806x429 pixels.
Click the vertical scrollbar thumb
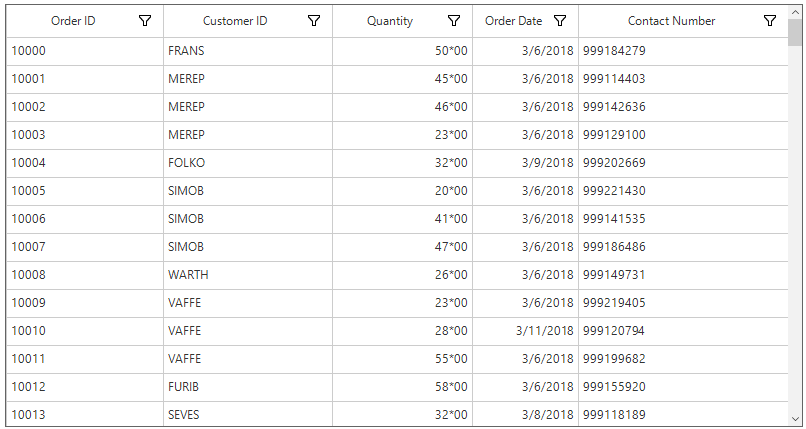coord(795,32)
